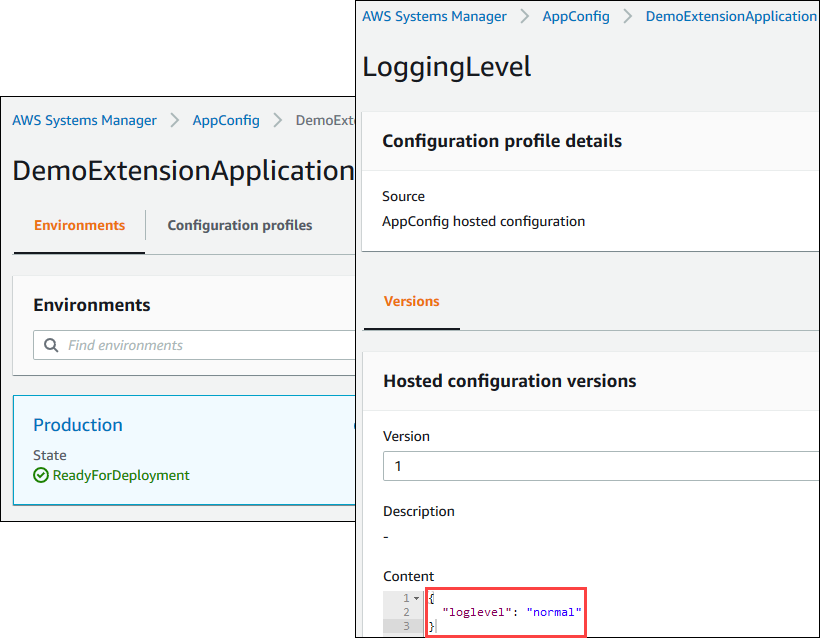Click the Configuration profile details heading
Image resolution: width=820 pixels, height=638 pixels.
click(x=502, y=141)
